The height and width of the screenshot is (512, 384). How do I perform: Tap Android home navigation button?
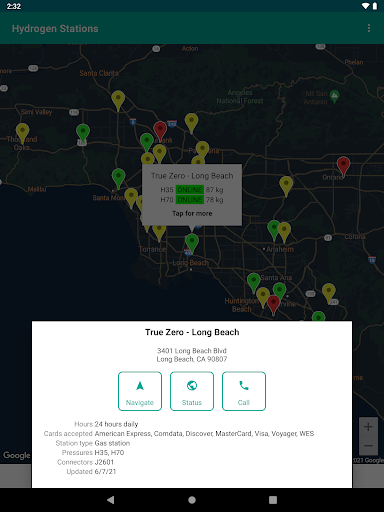pyautogui.click(x=192, y=500)
